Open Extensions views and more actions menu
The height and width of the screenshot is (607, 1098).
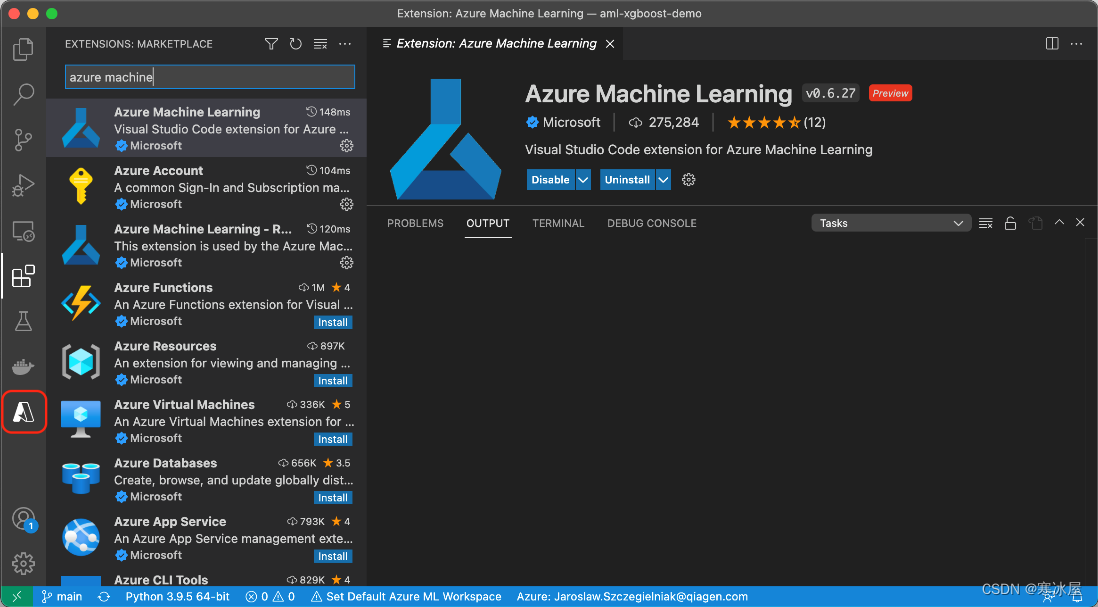345,44
